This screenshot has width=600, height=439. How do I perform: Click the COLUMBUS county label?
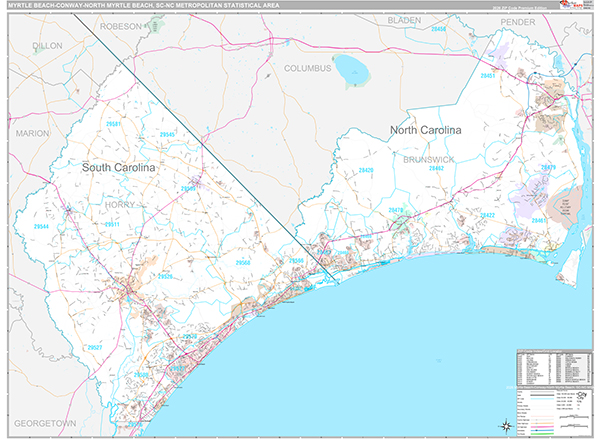(x=306, y=68)
